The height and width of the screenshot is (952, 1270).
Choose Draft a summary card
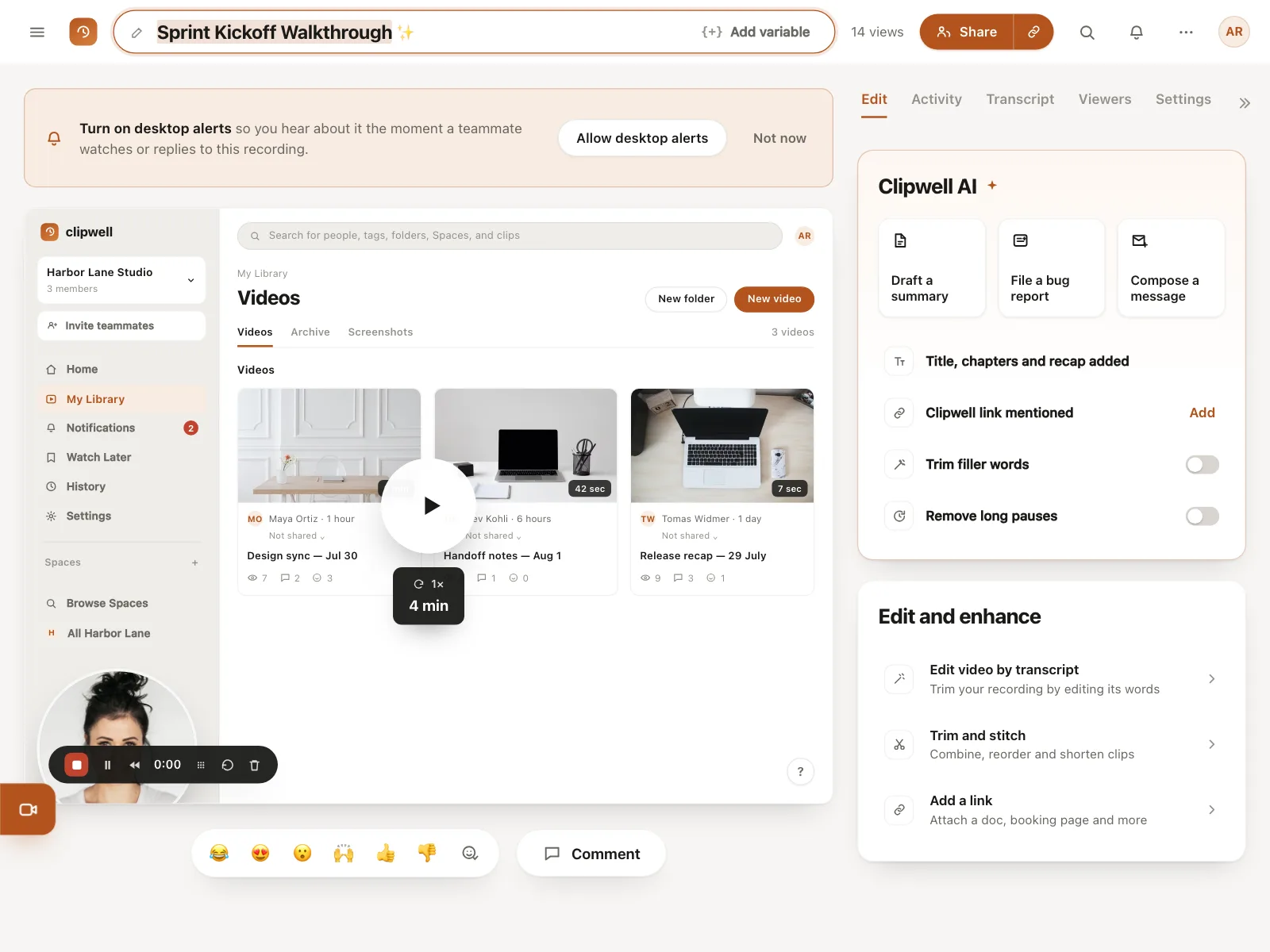pyautogui.click(x=932, y=268)
